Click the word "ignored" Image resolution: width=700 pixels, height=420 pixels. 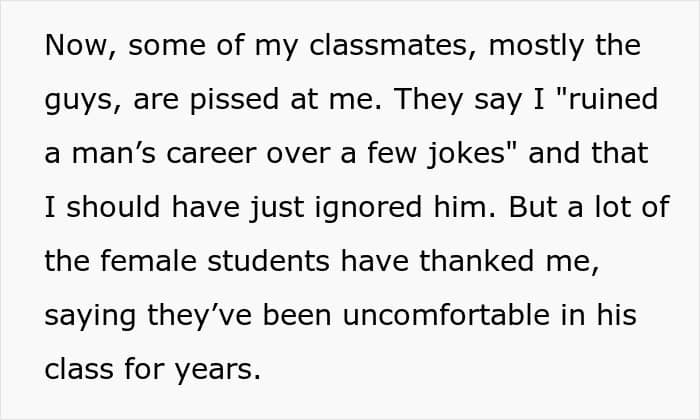pyautogui.click(x=368, y=208)
